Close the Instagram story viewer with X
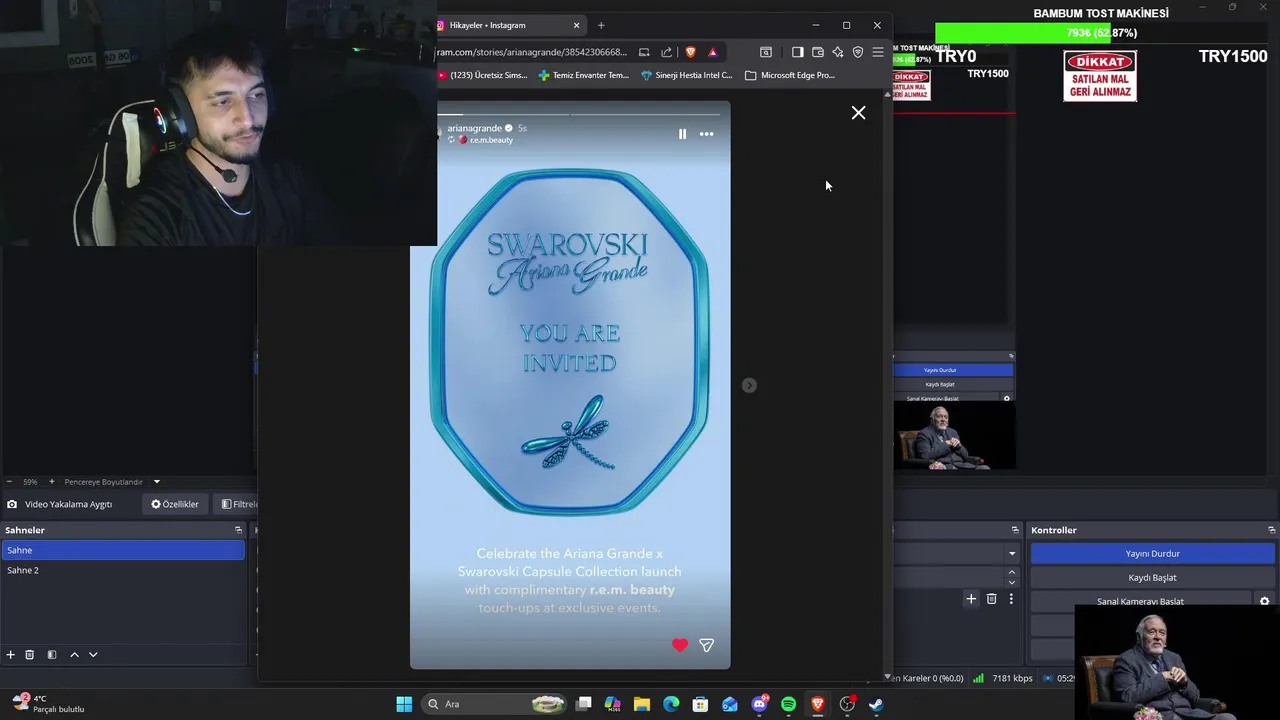Viewport: 1280px width, 720px height. point(858,113)
